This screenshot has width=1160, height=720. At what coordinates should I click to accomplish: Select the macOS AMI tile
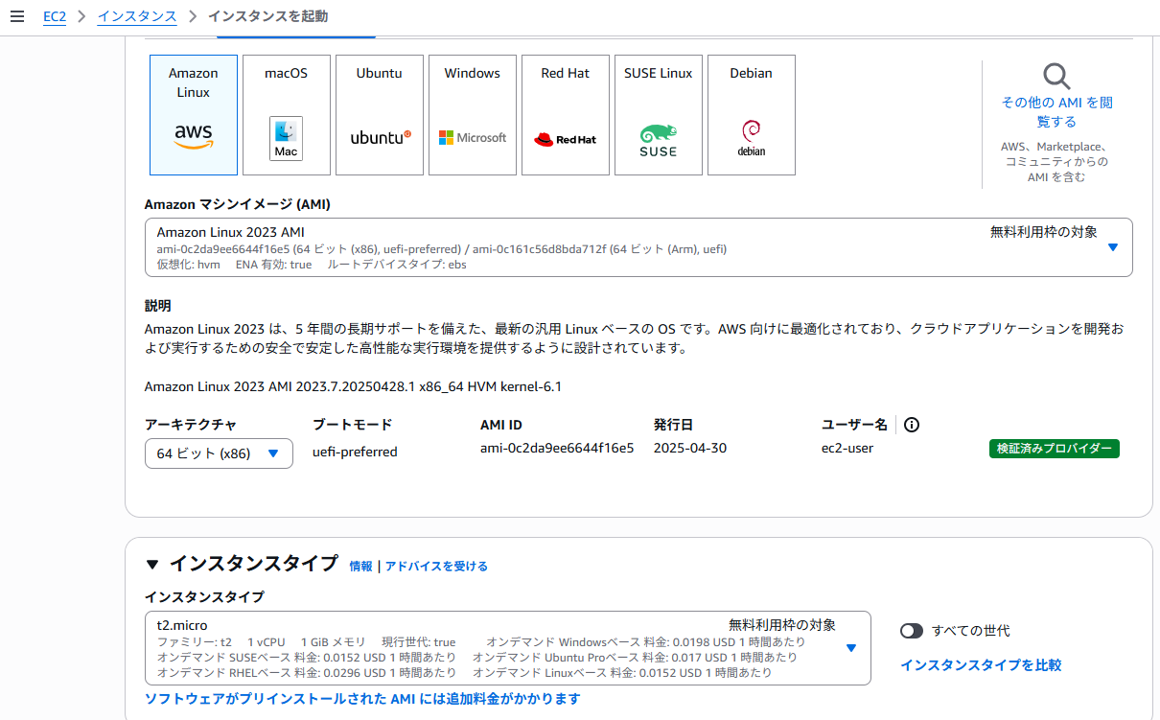point(286,115)
